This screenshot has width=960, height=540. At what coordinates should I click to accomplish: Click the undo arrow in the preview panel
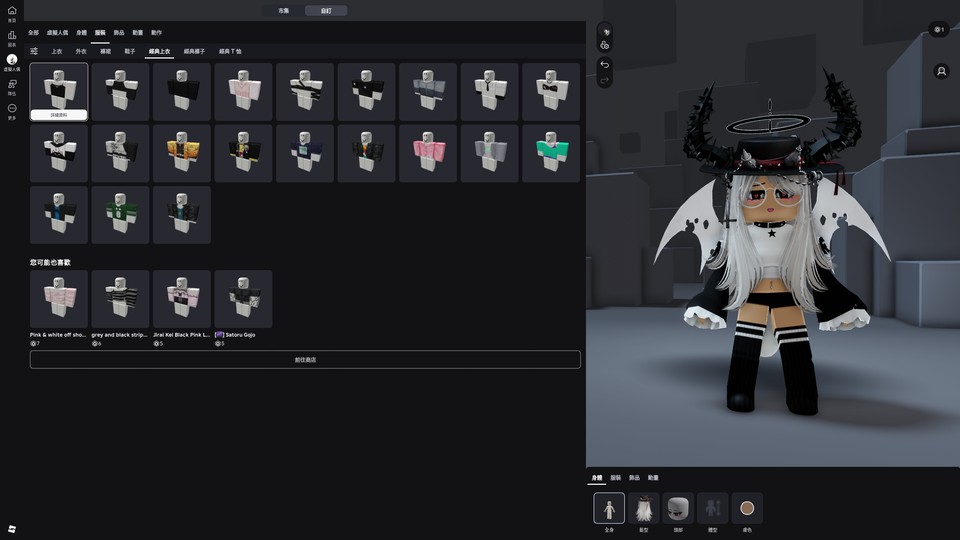[x=605, y=64]
